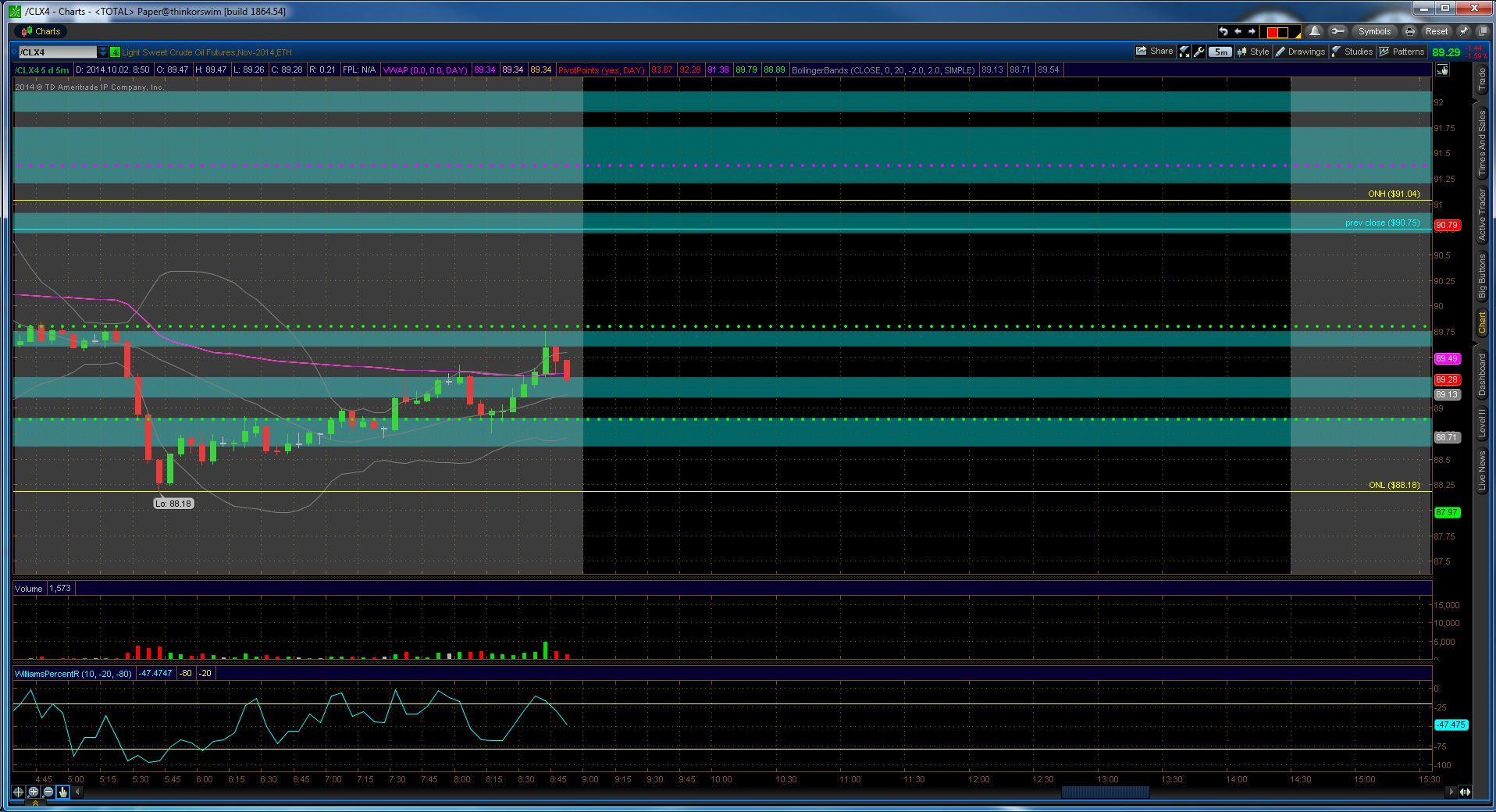
Task: Open the Live News sidebar tab
Action: (x=1481, y=470)
